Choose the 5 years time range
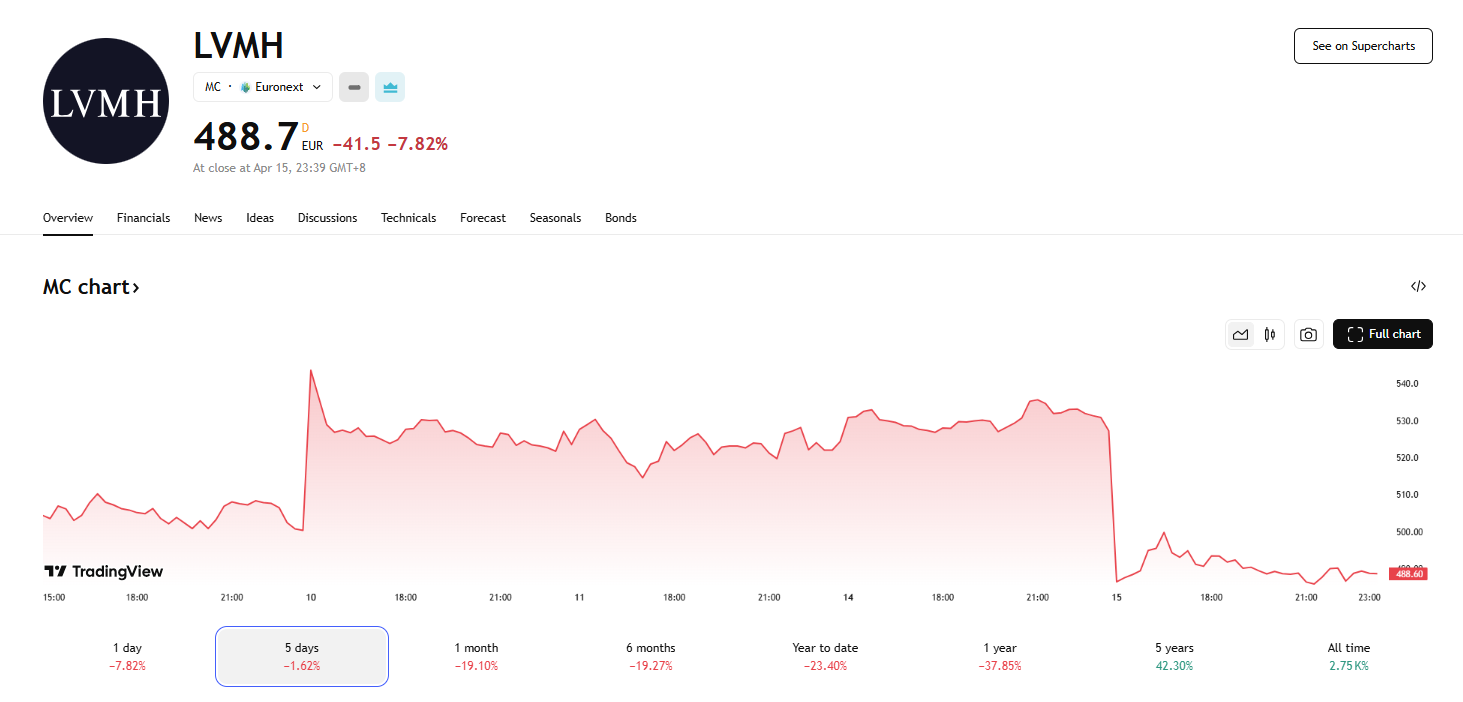Image resolution: width=1463 pixels, height=702 pixels. [x=1174, y=656]
